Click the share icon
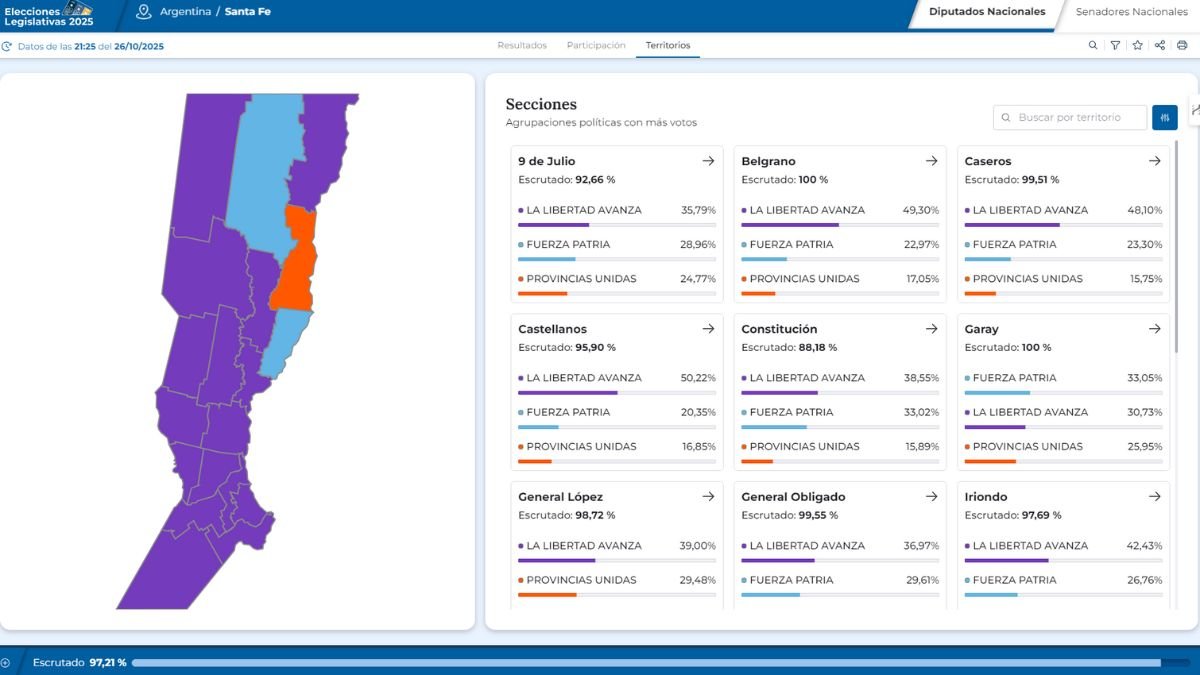 click(1160, 45)
